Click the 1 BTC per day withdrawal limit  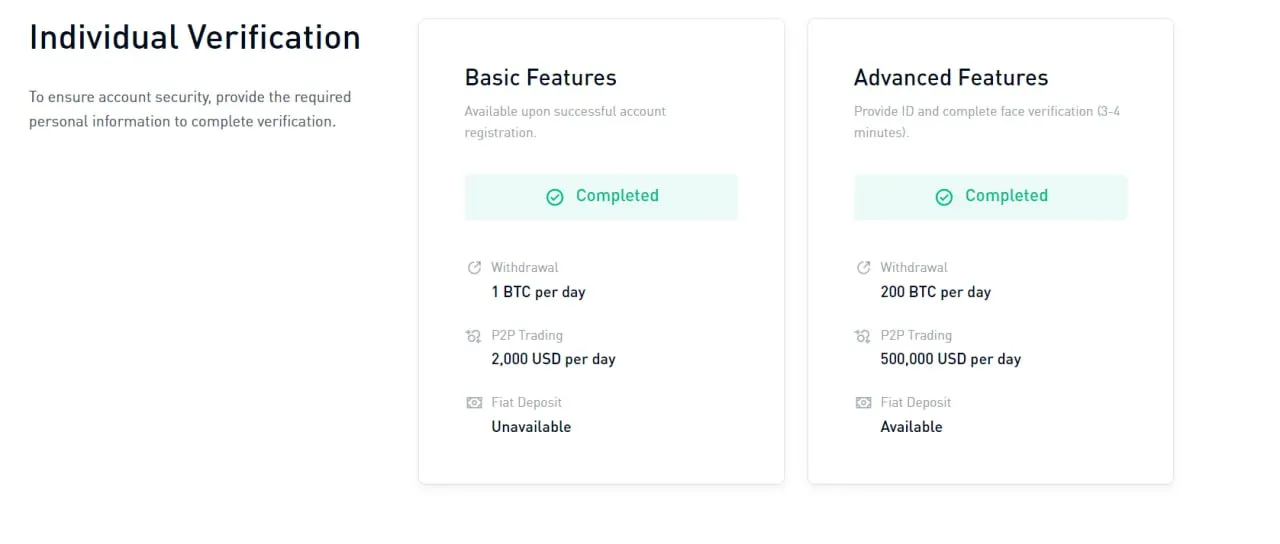click(538, 292)
